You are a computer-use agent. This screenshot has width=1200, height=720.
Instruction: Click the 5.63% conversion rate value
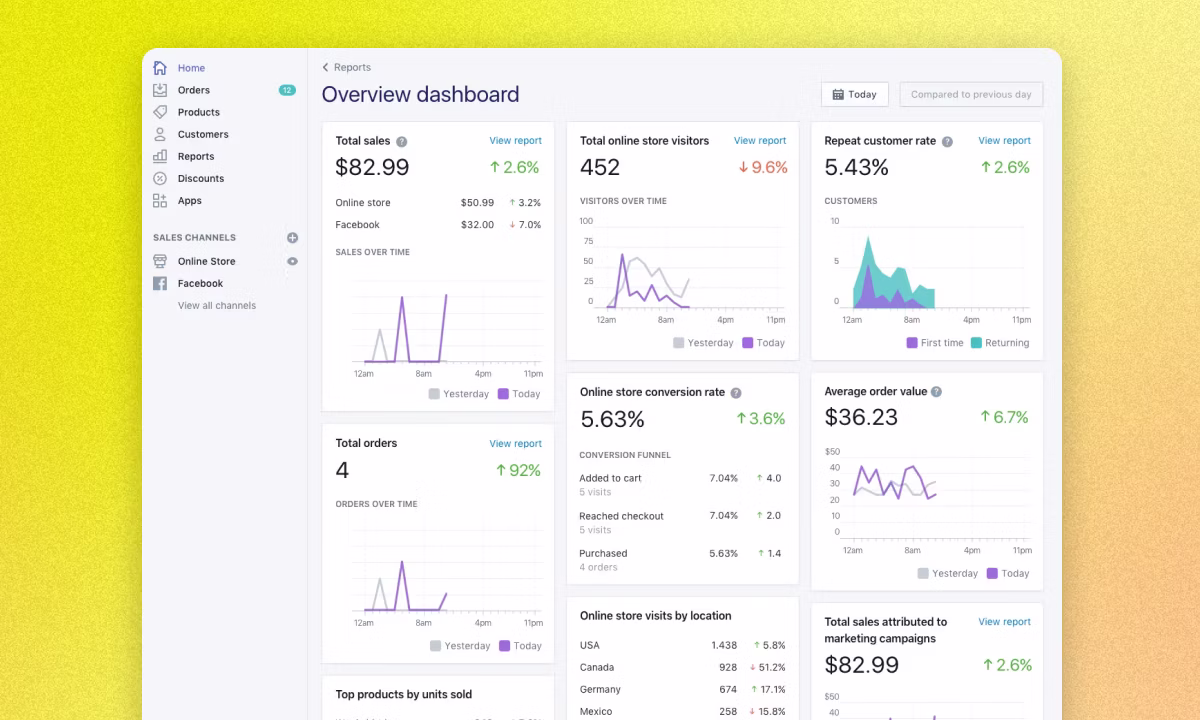pyautogui.click(x=612, y=418)
